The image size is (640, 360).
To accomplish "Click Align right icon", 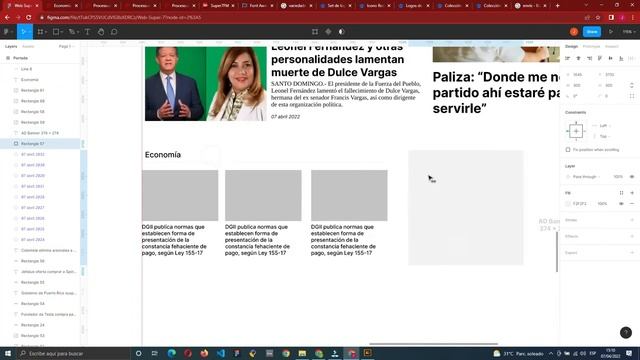I will pyautogui.click(x=589, y=58).
